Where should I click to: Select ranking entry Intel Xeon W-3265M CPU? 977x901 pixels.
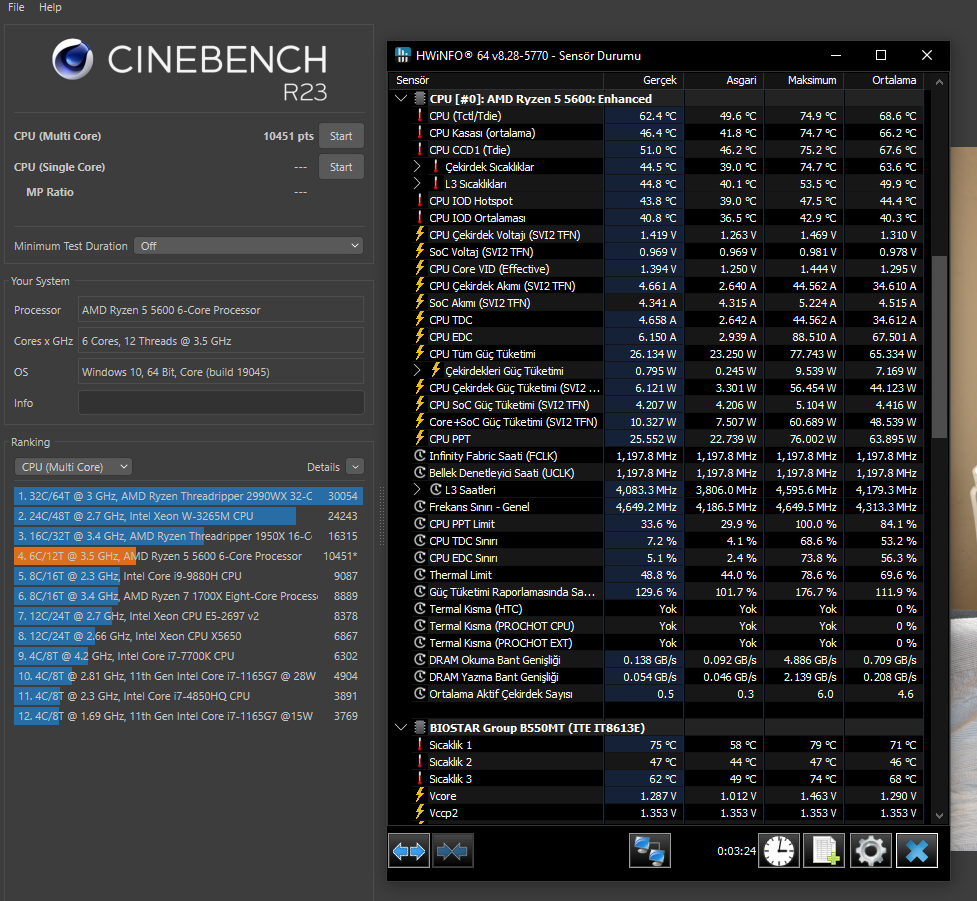tap(188, 516)
